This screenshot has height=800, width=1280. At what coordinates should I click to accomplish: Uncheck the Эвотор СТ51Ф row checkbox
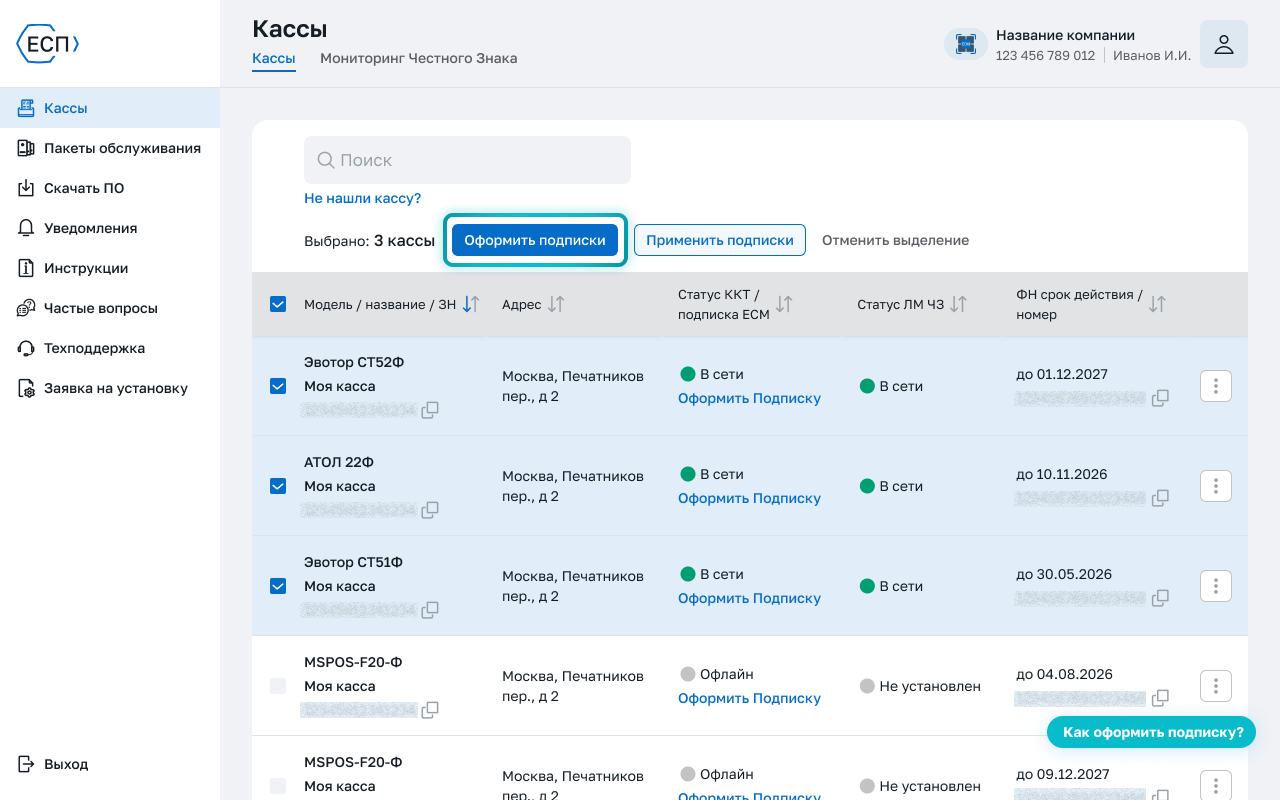[278, 586]
